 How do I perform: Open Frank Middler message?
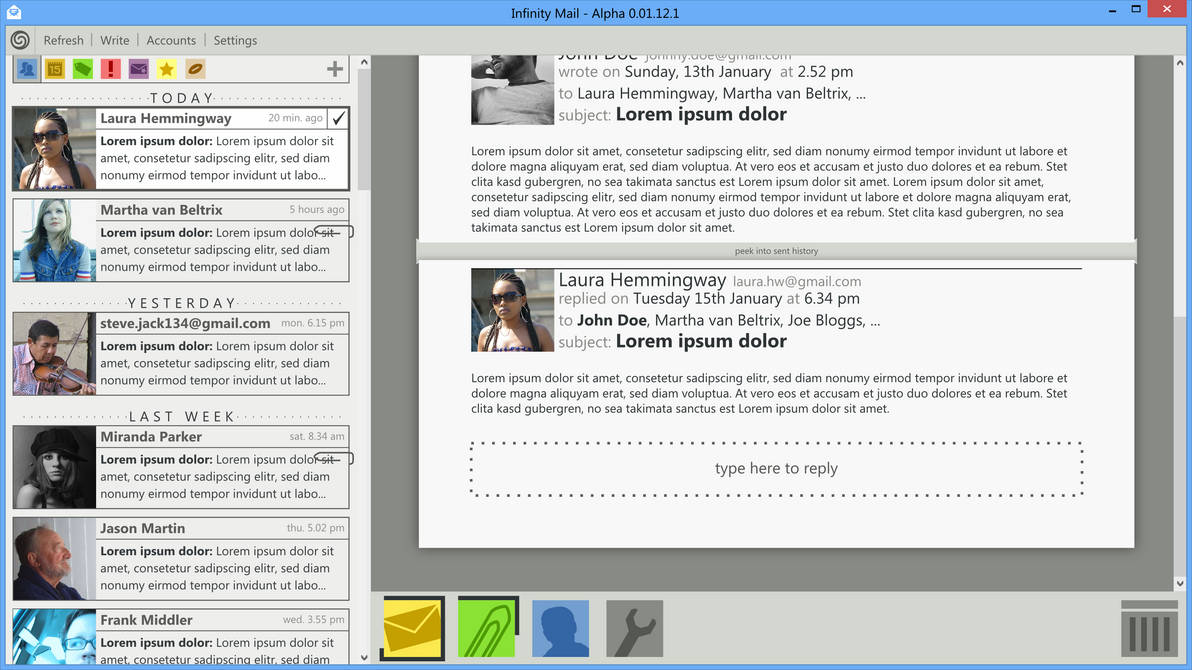click(181, 637)
